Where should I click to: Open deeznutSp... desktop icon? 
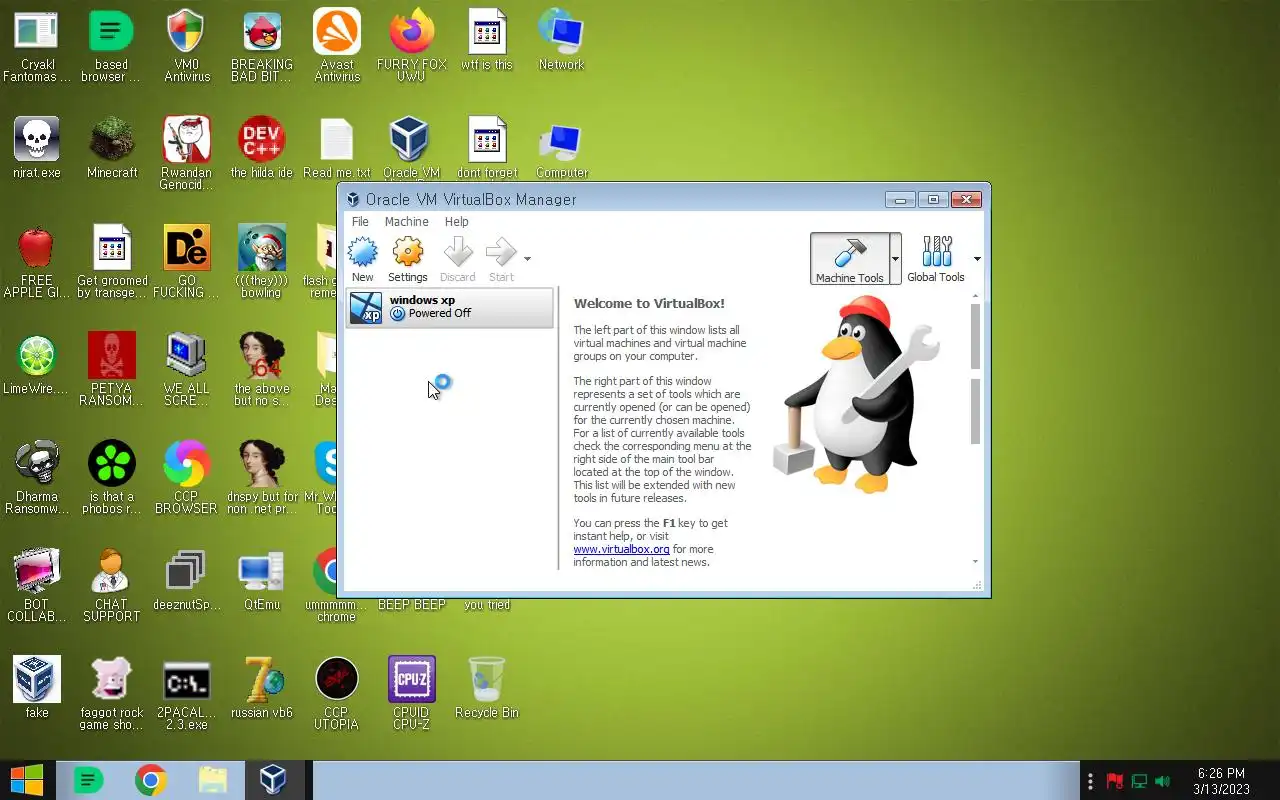point(187,580)
